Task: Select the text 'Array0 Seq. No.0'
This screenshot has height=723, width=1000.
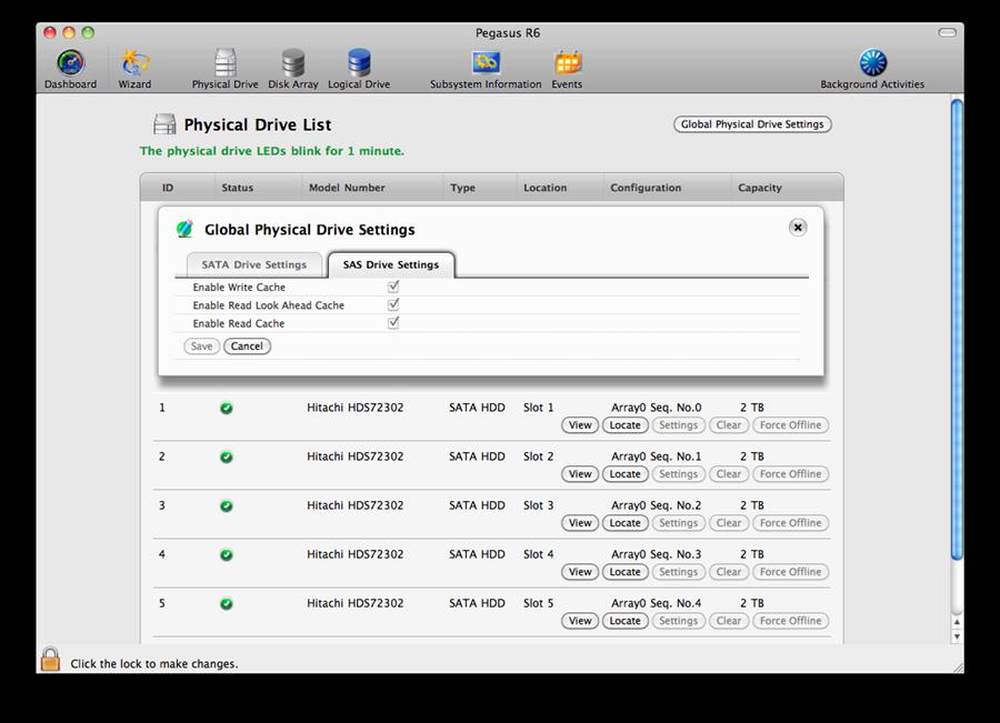Action: click(656, 407)
